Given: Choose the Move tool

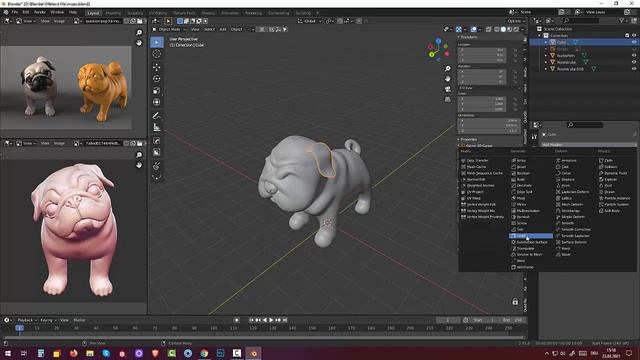Looking at the screenshot, I should pyautogui.click(x=157, y=67).
